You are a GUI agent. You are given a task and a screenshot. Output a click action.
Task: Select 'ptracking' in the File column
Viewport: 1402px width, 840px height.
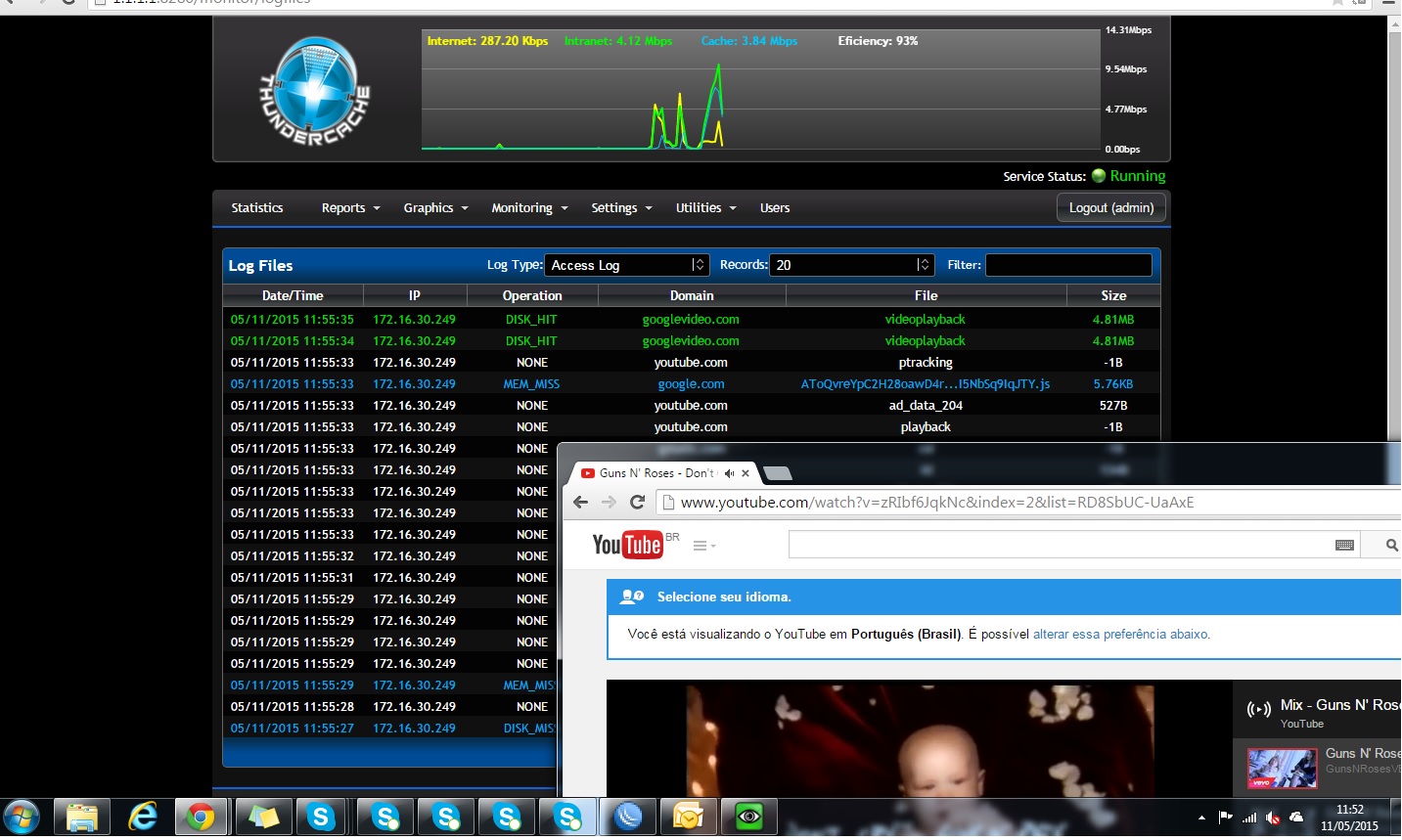(926, 363)
